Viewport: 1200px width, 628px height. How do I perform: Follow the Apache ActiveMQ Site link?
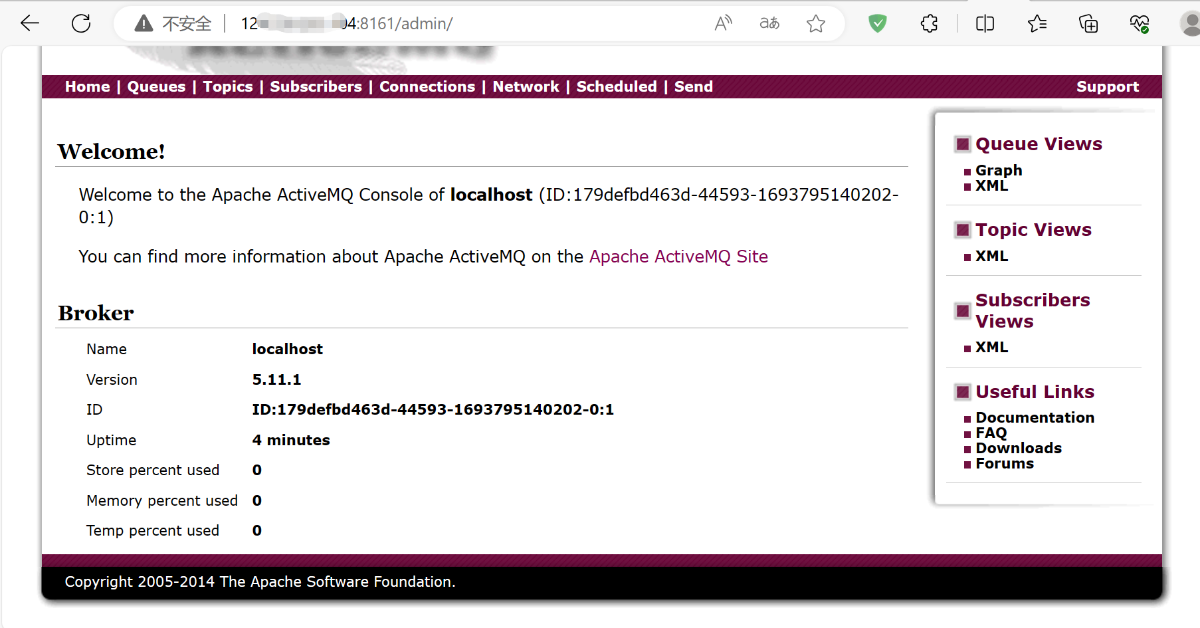pyautogui.click(x=679, y=257)
